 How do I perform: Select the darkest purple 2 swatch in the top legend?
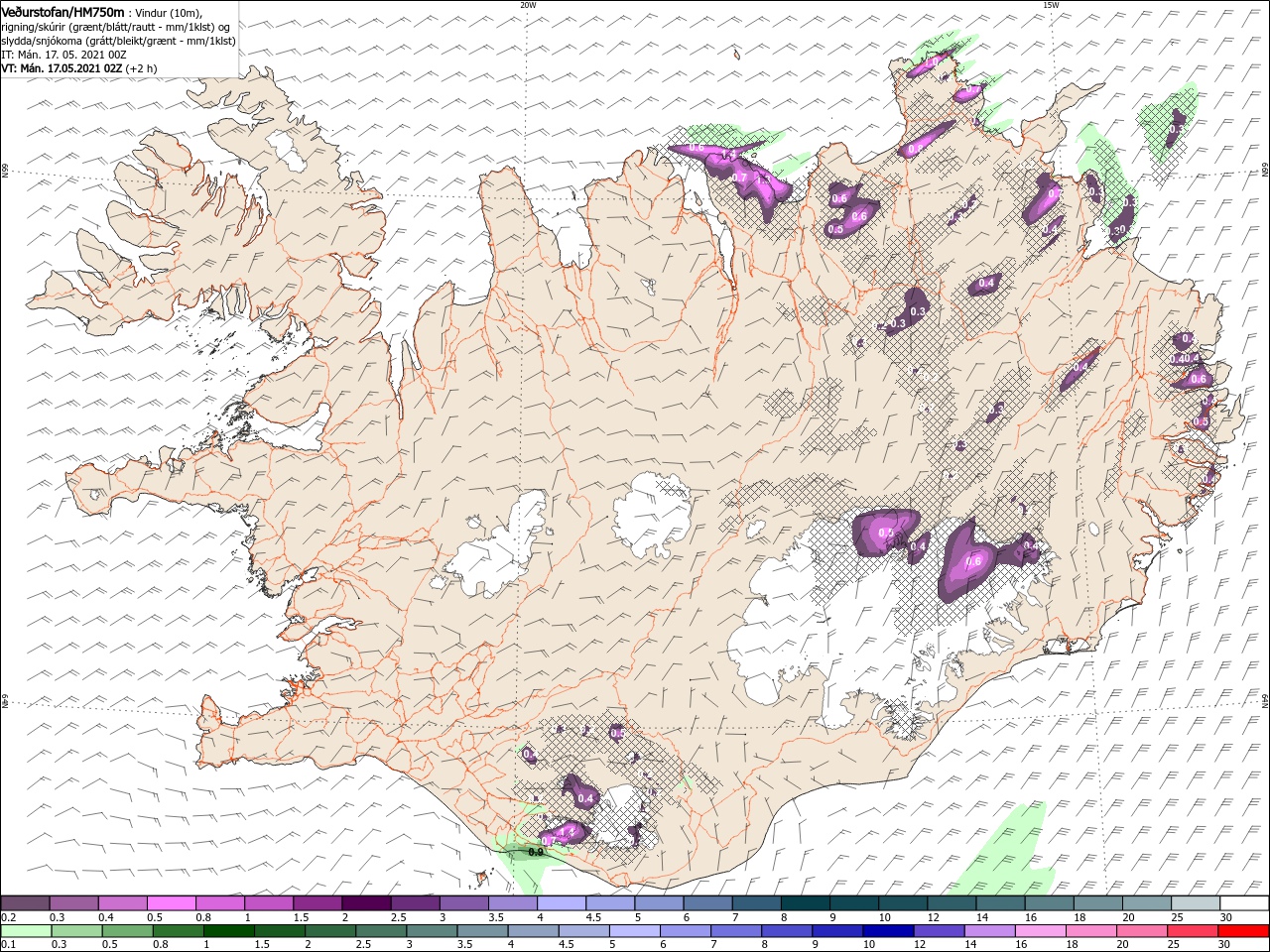(366, 903)
